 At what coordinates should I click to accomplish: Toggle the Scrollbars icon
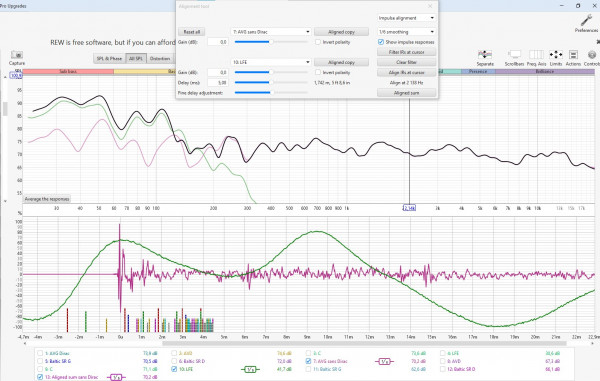[x=515, y=55]
